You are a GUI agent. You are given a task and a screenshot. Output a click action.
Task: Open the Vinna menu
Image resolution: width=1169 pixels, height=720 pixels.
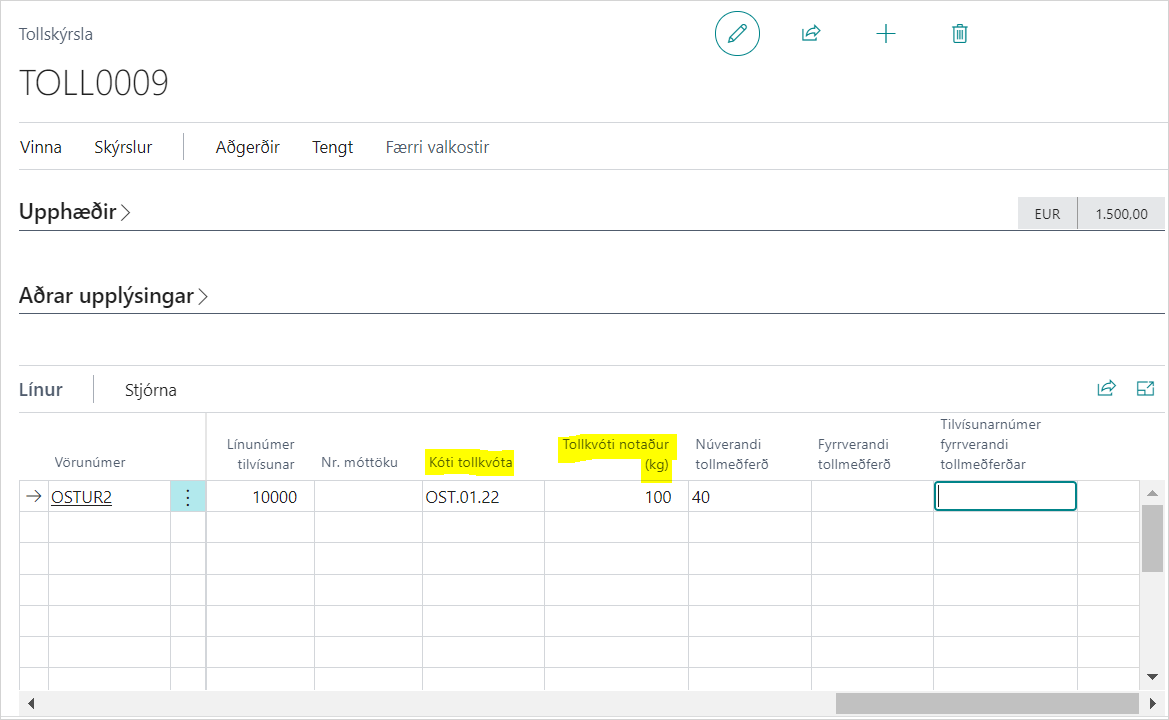coord(41,147)
